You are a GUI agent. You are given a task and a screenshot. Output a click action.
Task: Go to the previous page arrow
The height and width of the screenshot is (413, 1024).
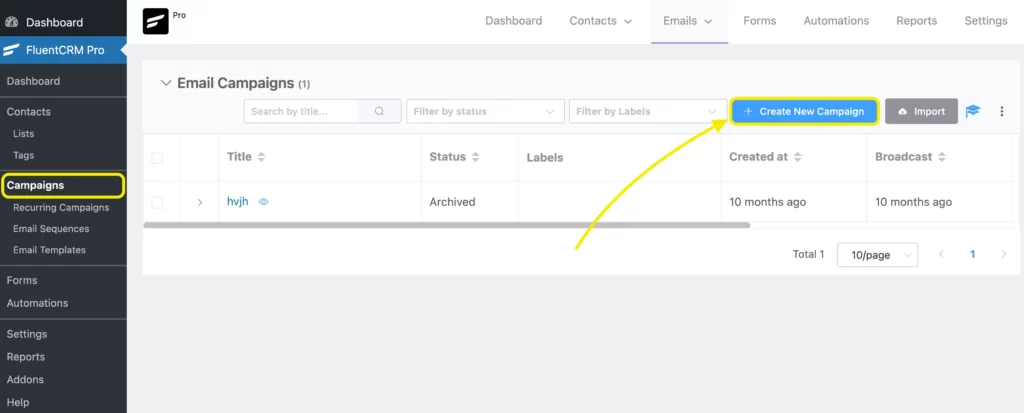pos(941,254)
